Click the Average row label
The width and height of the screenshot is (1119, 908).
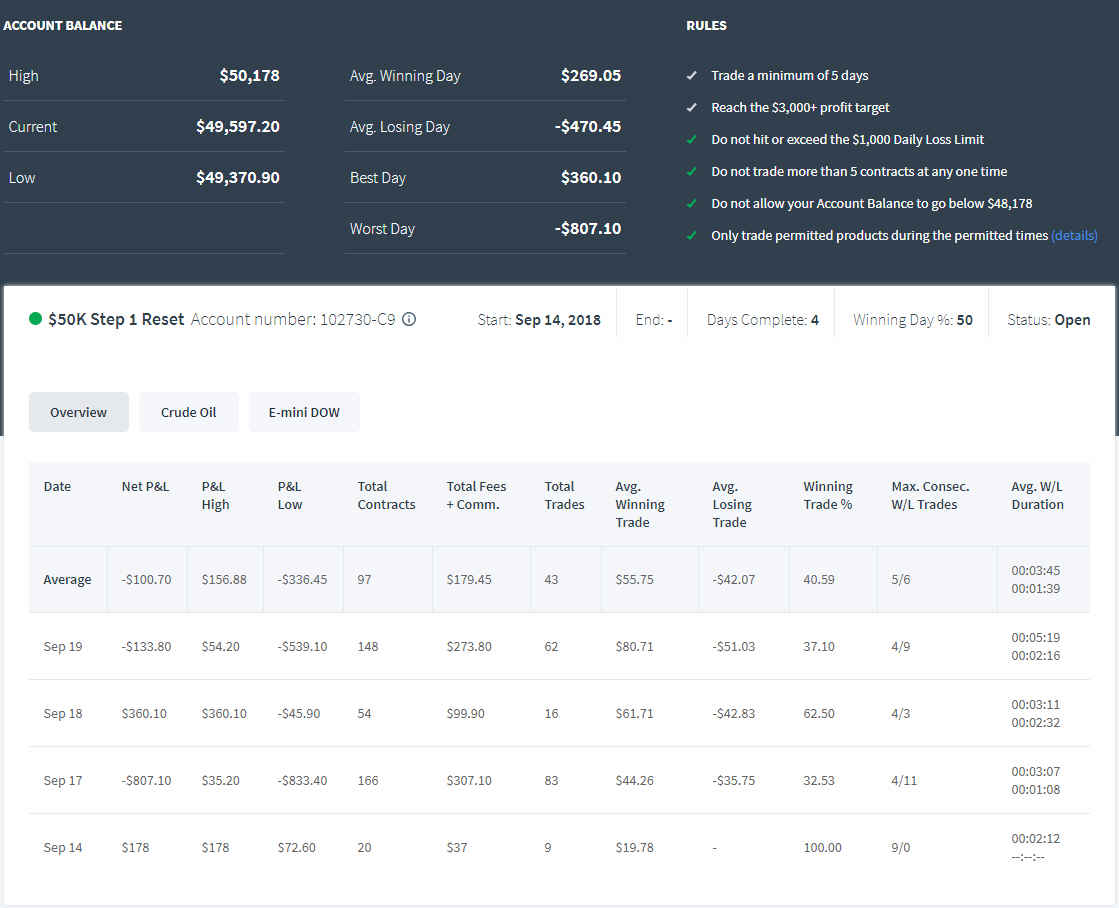[x=67, y=579]
